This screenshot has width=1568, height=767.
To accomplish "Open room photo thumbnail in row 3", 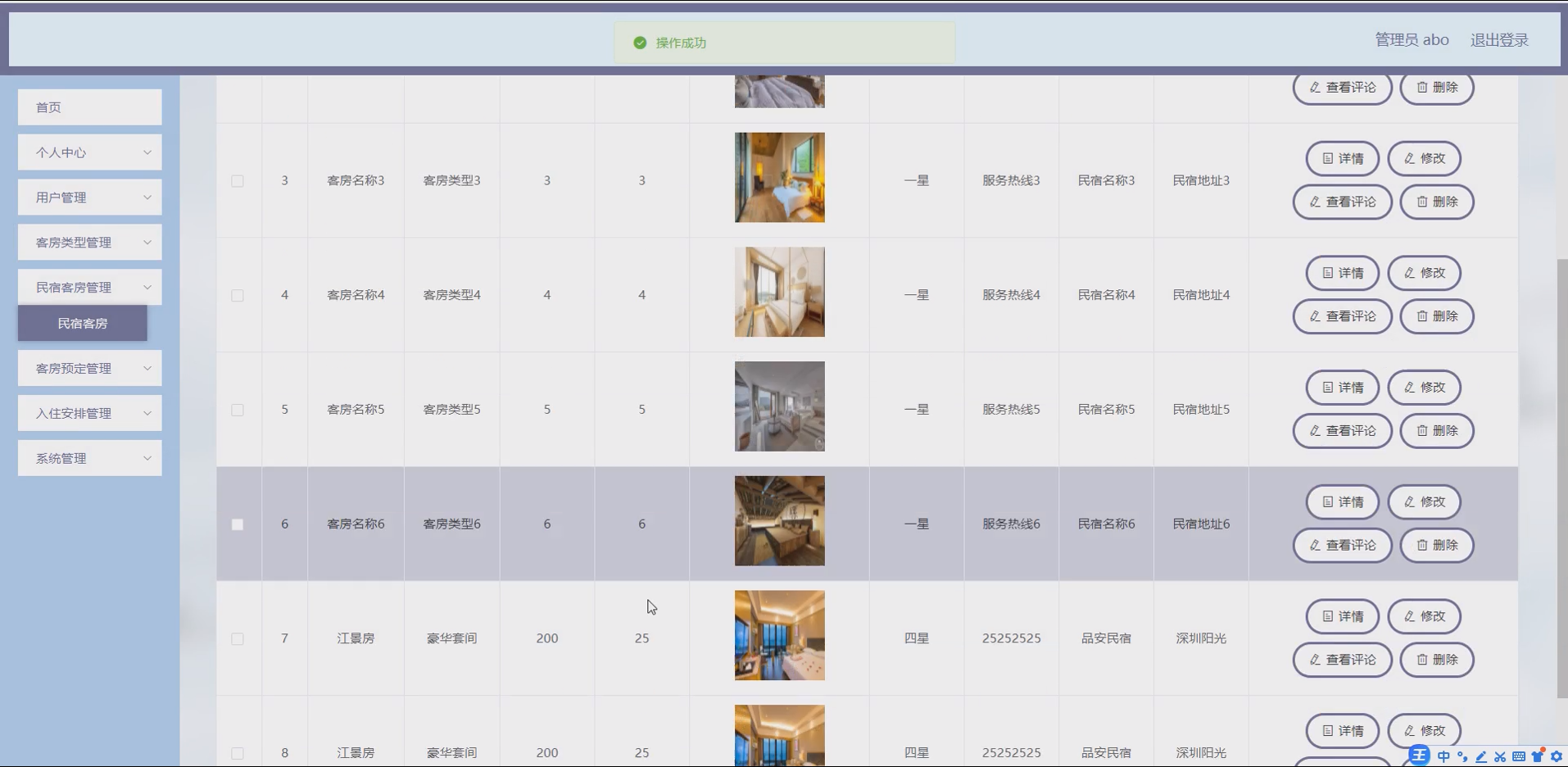I will tap(780, 178).
